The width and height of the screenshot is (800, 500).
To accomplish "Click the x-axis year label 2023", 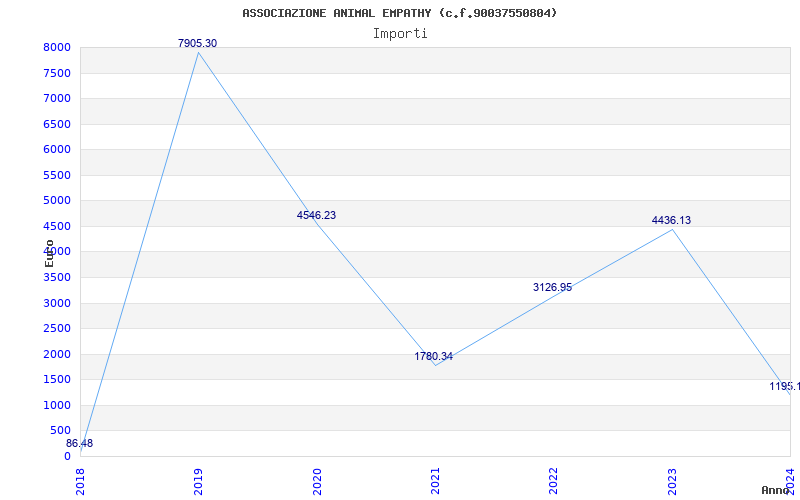I will pos(672,481).
